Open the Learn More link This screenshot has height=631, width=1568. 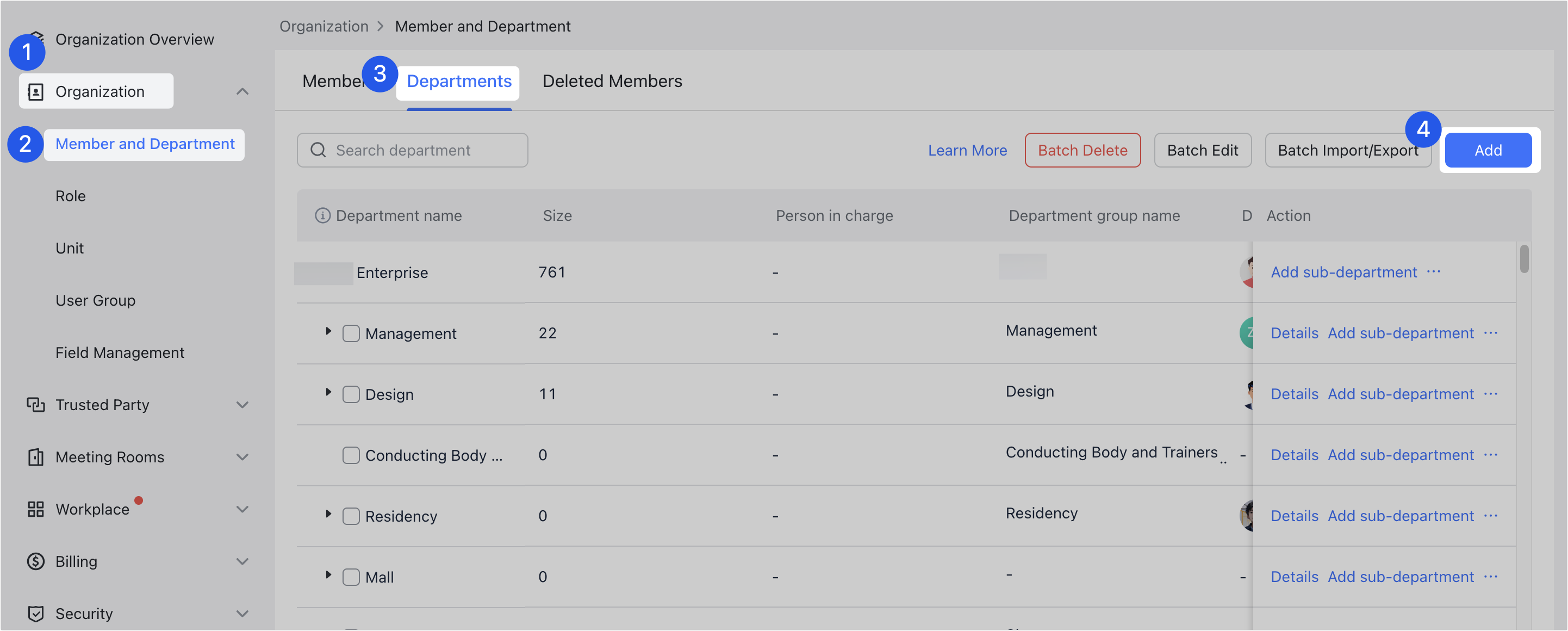click(x=967, y=150)
